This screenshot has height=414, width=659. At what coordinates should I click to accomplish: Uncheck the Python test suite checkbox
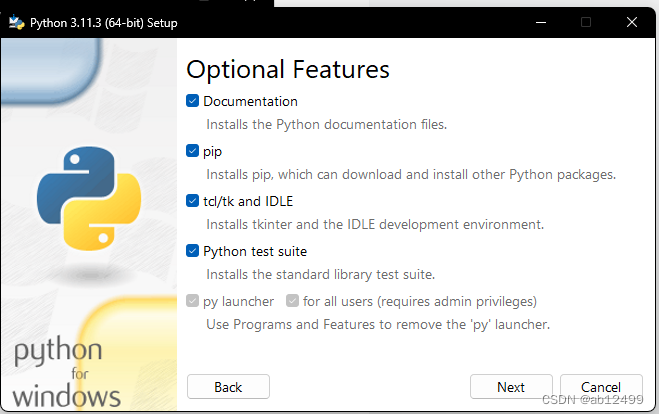(193, 251)
